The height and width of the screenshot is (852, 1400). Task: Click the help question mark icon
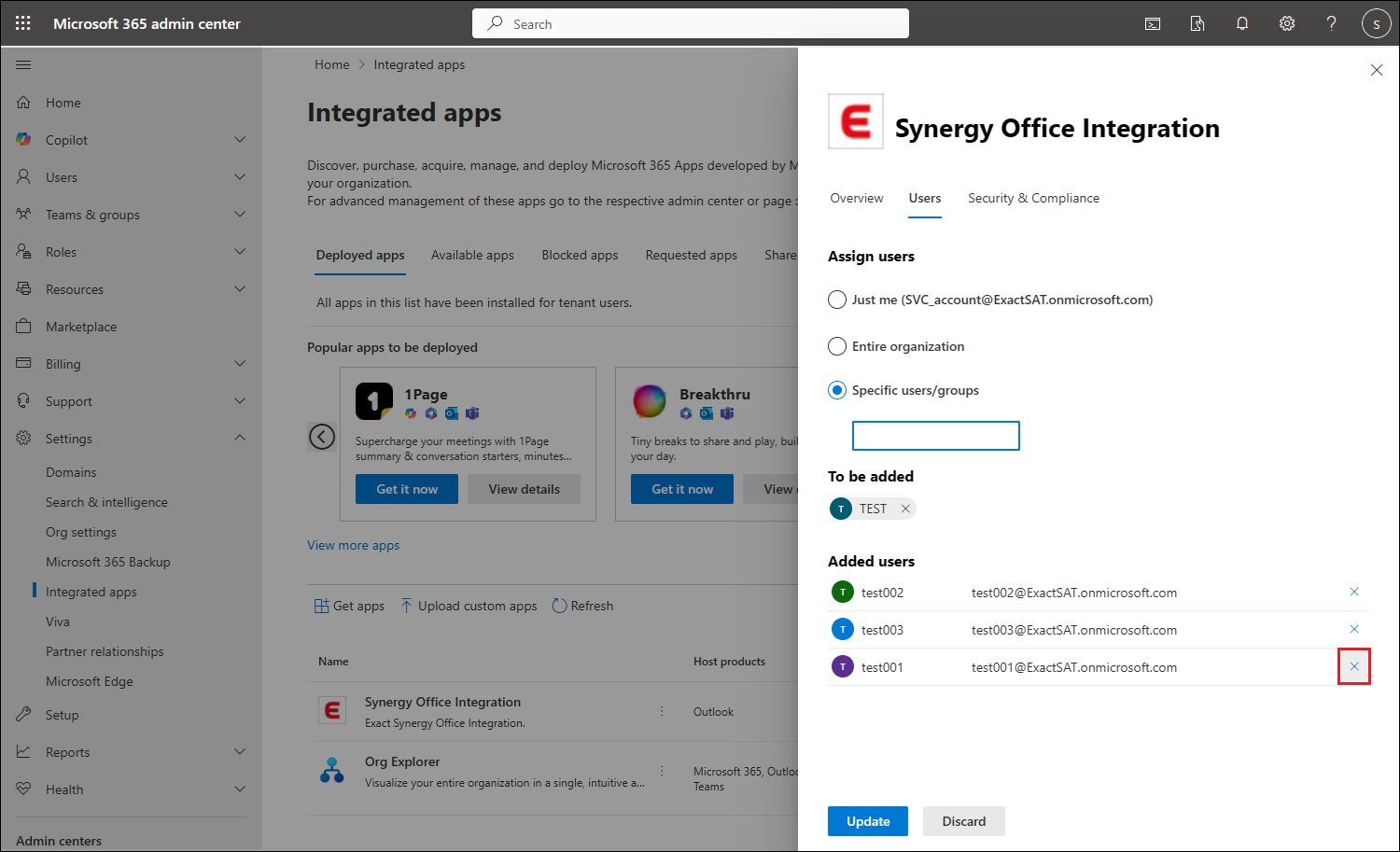(x=1331, y=23)
